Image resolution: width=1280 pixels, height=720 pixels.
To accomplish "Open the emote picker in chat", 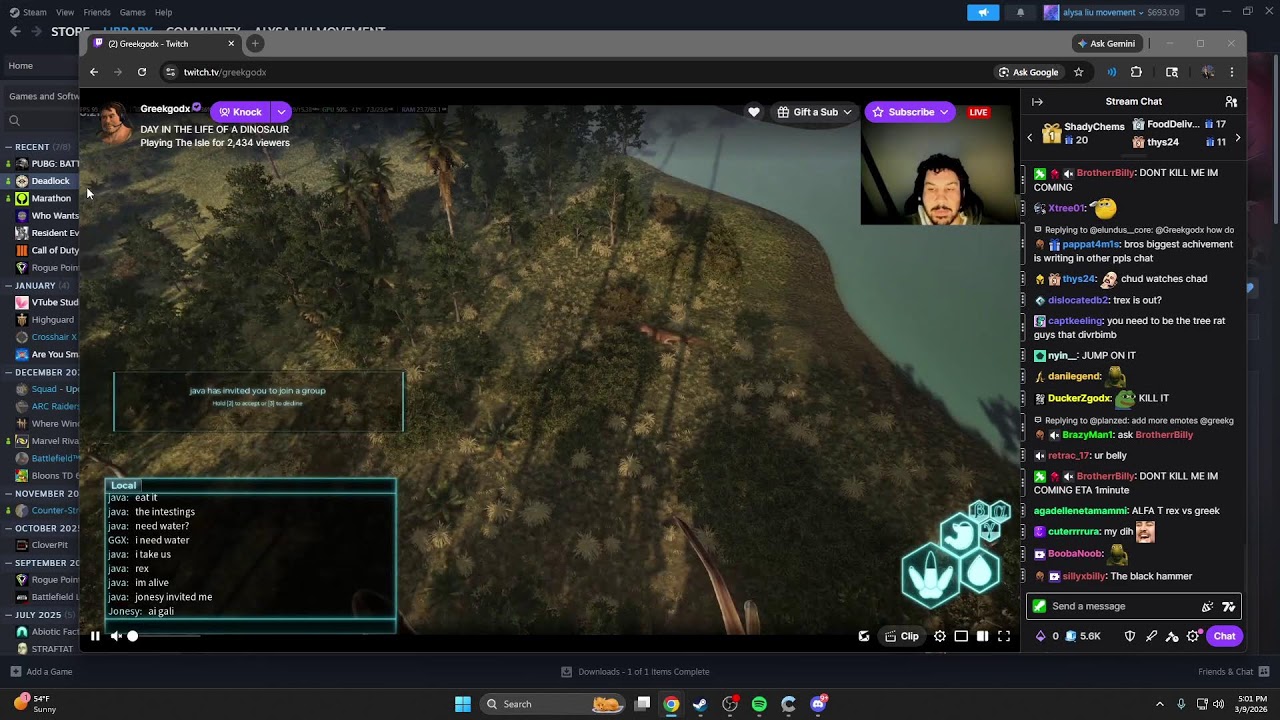I will [1229, 606].
